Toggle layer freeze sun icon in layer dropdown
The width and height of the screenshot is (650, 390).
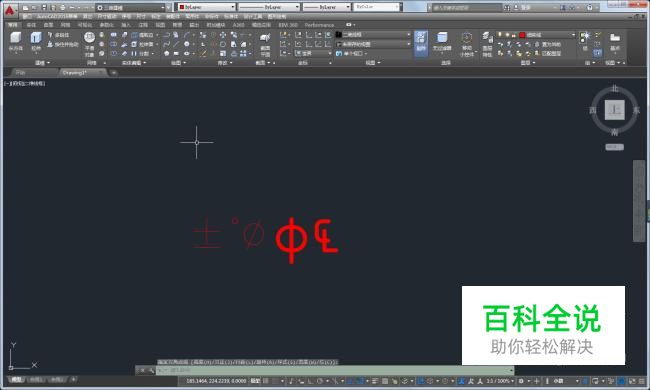click(x=507, y=35)
